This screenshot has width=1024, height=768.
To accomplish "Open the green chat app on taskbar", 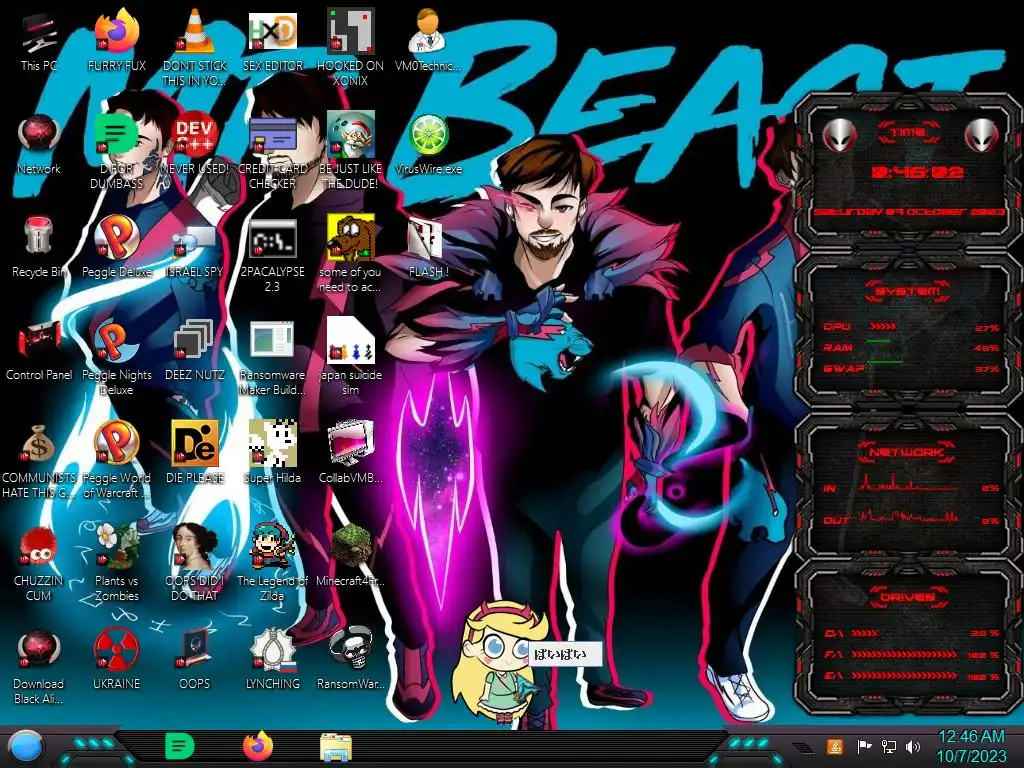I will pyautogui.click(x=180, y=746).
